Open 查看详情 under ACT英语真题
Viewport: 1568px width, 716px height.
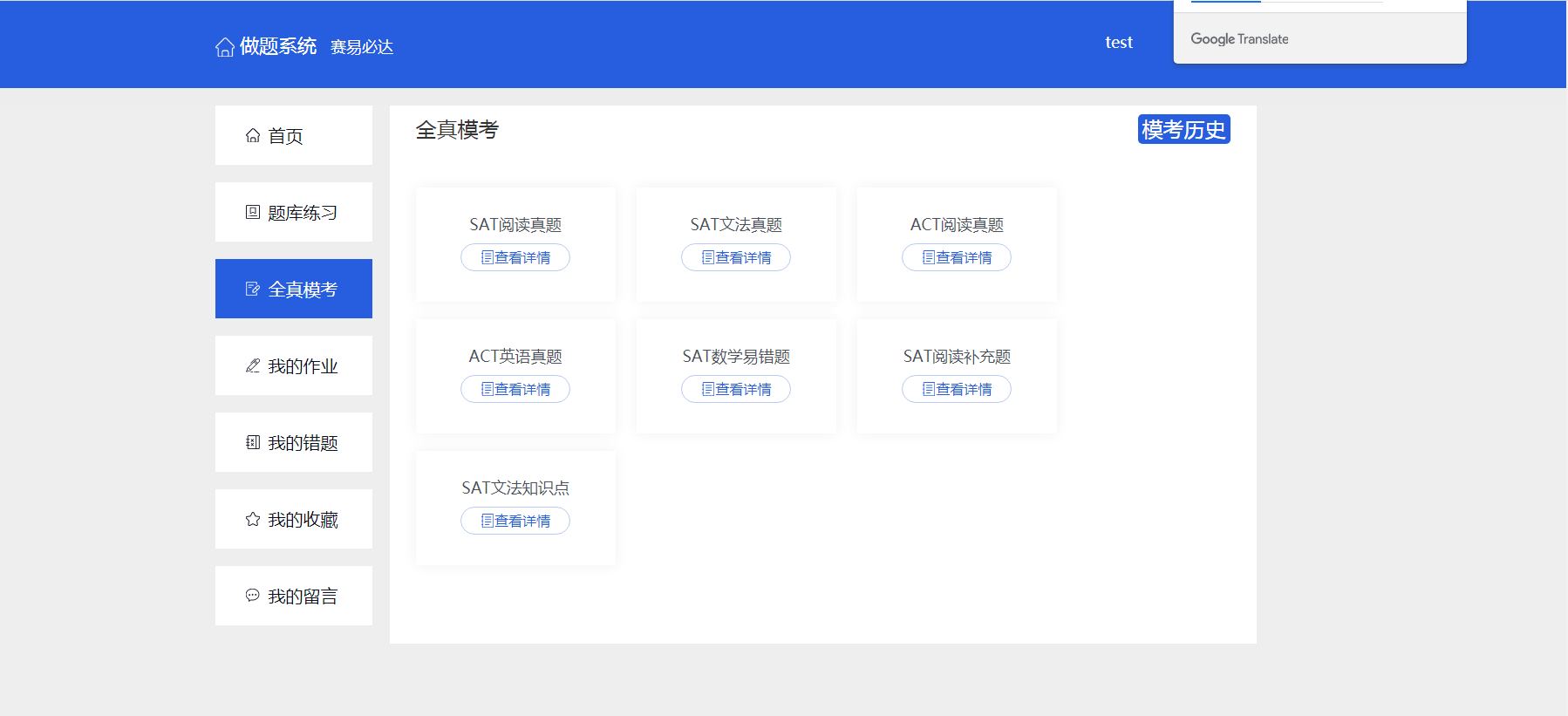(515, 390)
